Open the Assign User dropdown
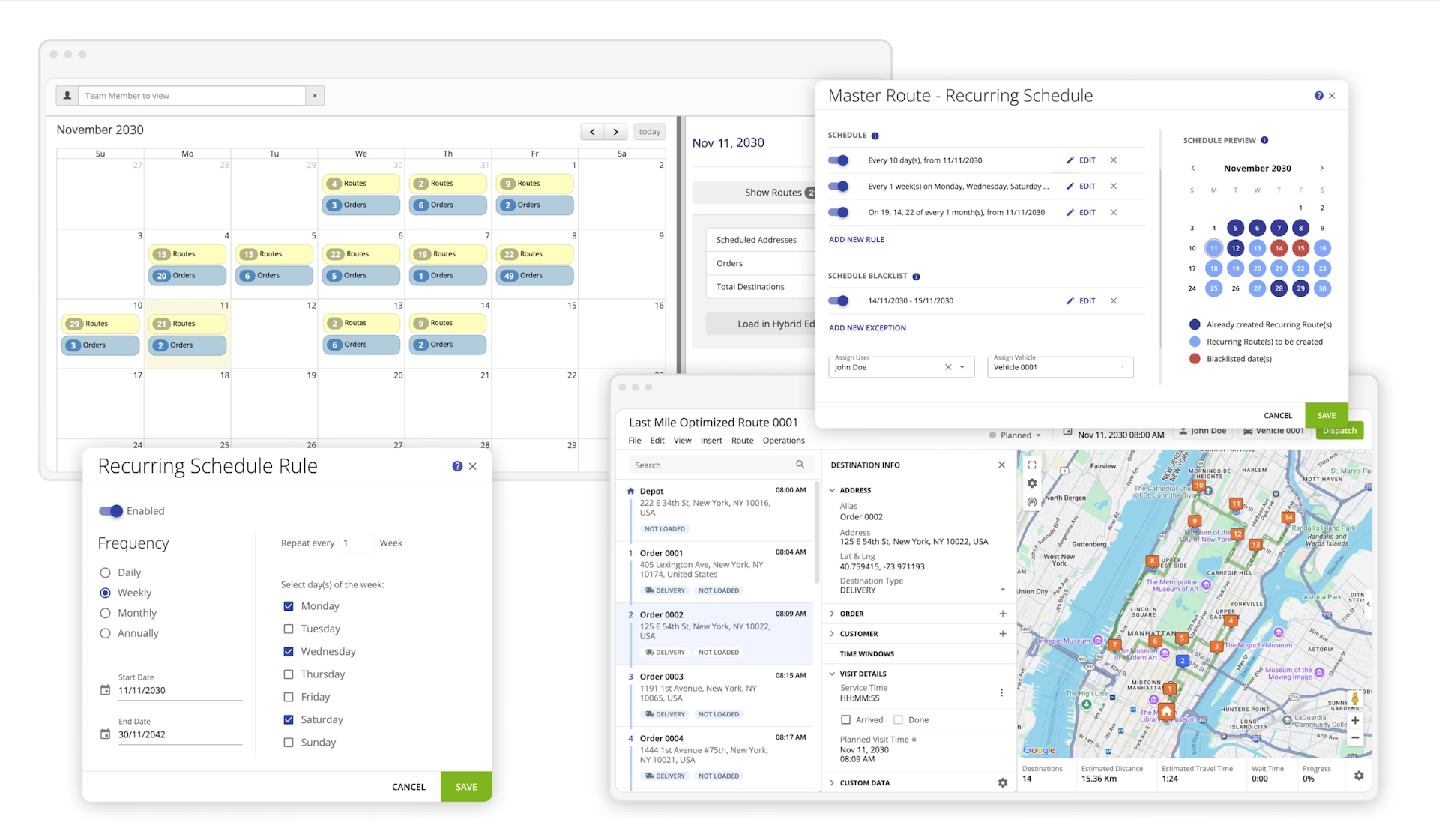Image resolution: width=1439 pixels, height=840 pixels. [962, 367]
